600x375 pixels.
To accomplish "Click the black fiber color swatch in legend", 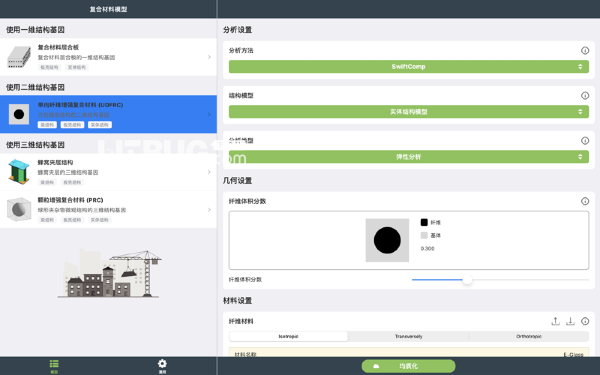I will pos(424,222).
